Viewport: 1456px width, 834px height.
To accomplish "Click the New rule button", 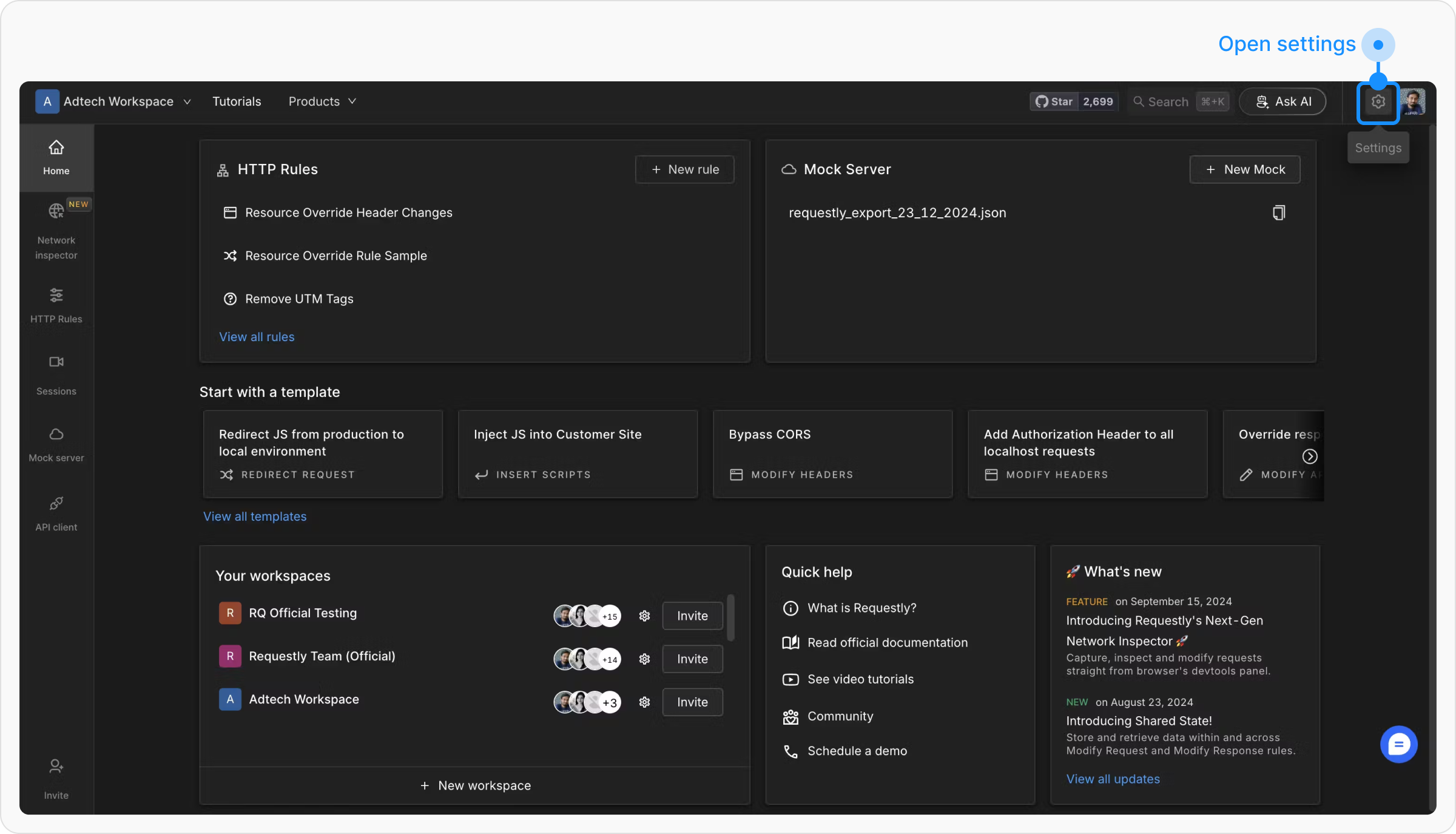I will [684, 169].
